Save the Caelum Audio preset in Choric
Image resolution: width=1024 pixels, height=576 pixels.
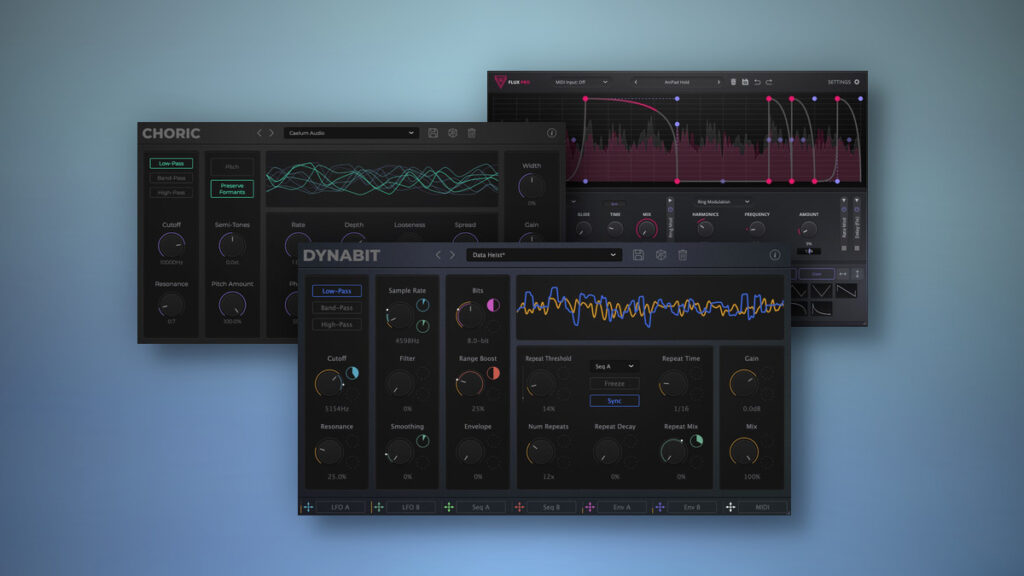click(x=433, y=133)
